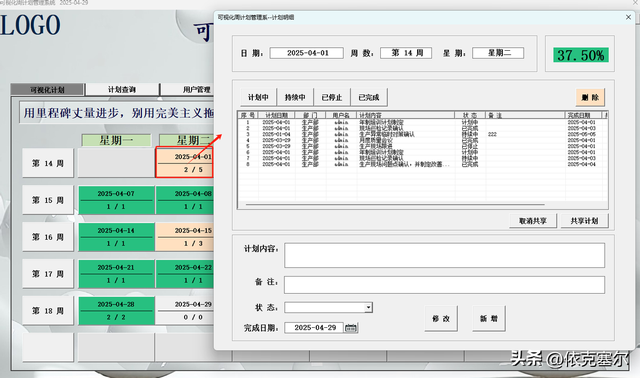Image resolution: width=640 pixels, height=378 pixels.
Task: Select list row with 序号 1
Action: pyautogui.click(x=422, y=122)
